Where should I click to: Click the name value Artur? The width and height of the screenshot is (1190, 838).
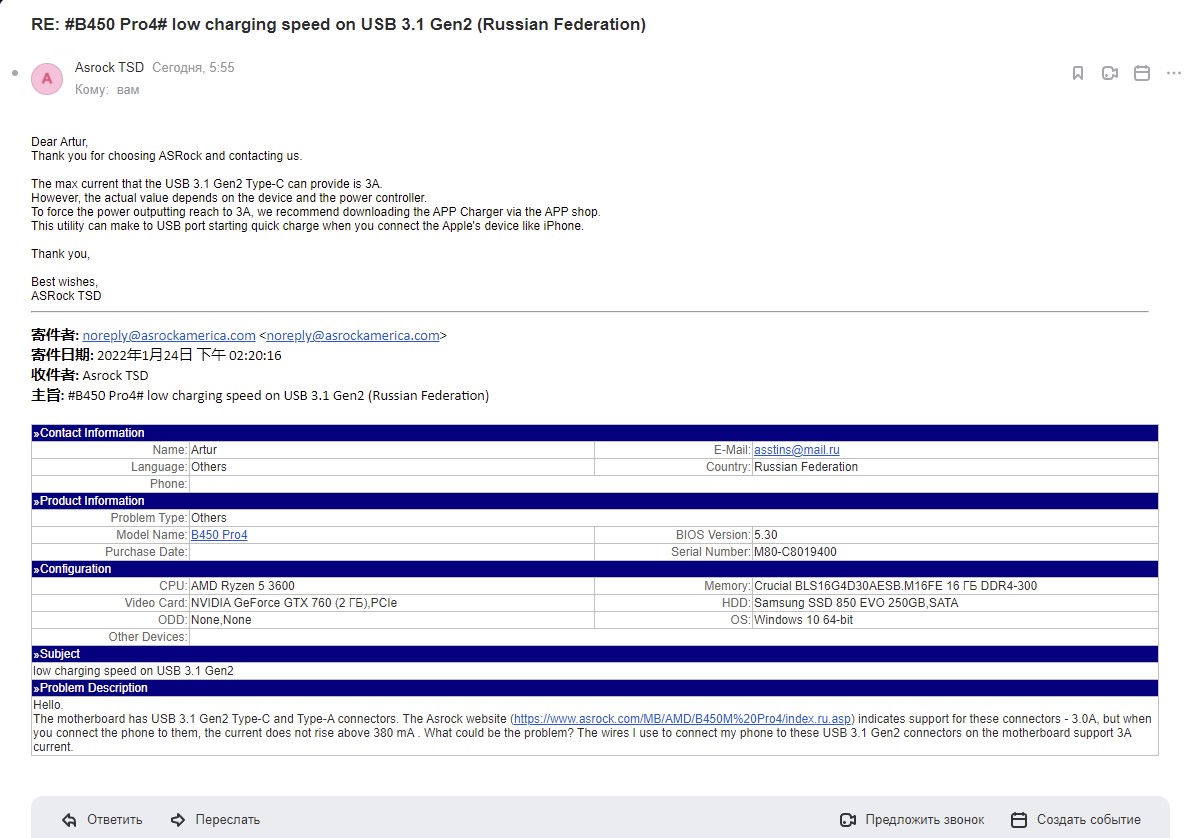pyautogui.click(x=203, y=450)
